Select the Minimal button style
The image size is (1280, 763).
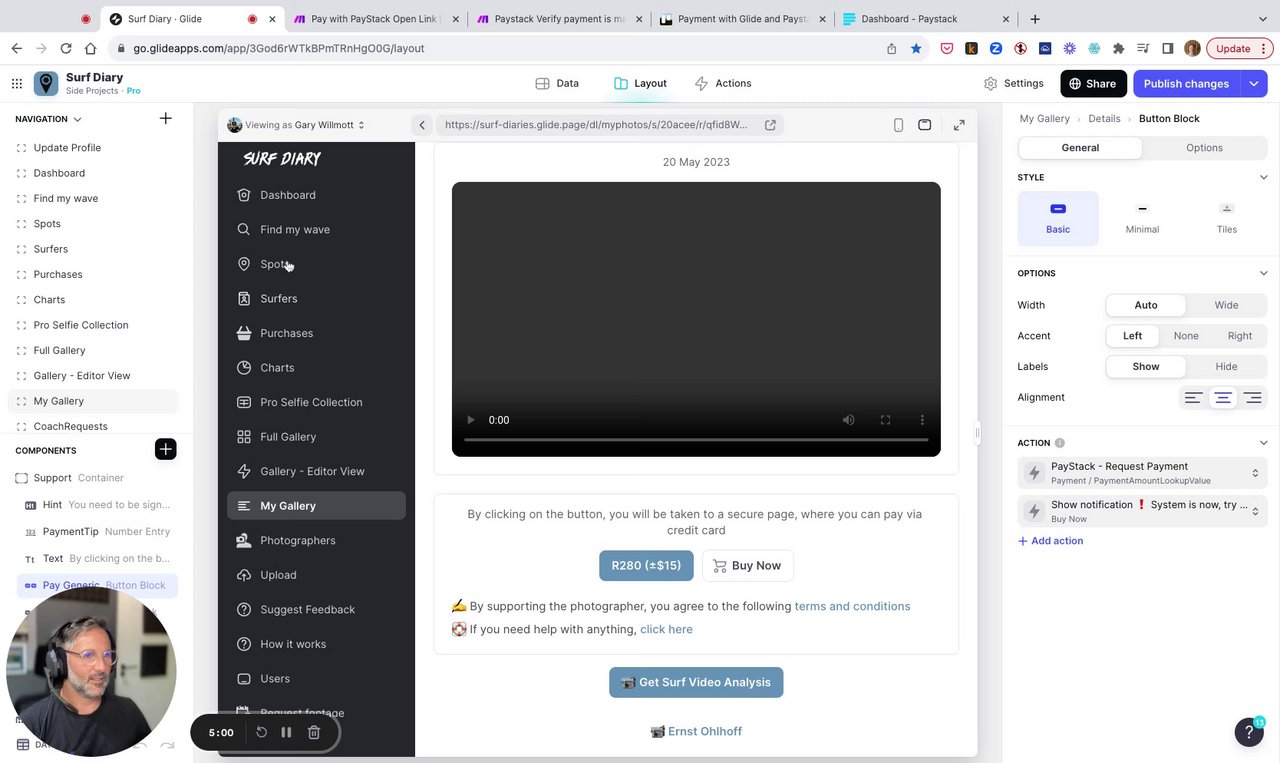pyautogui.click(x=1142, y=218)
